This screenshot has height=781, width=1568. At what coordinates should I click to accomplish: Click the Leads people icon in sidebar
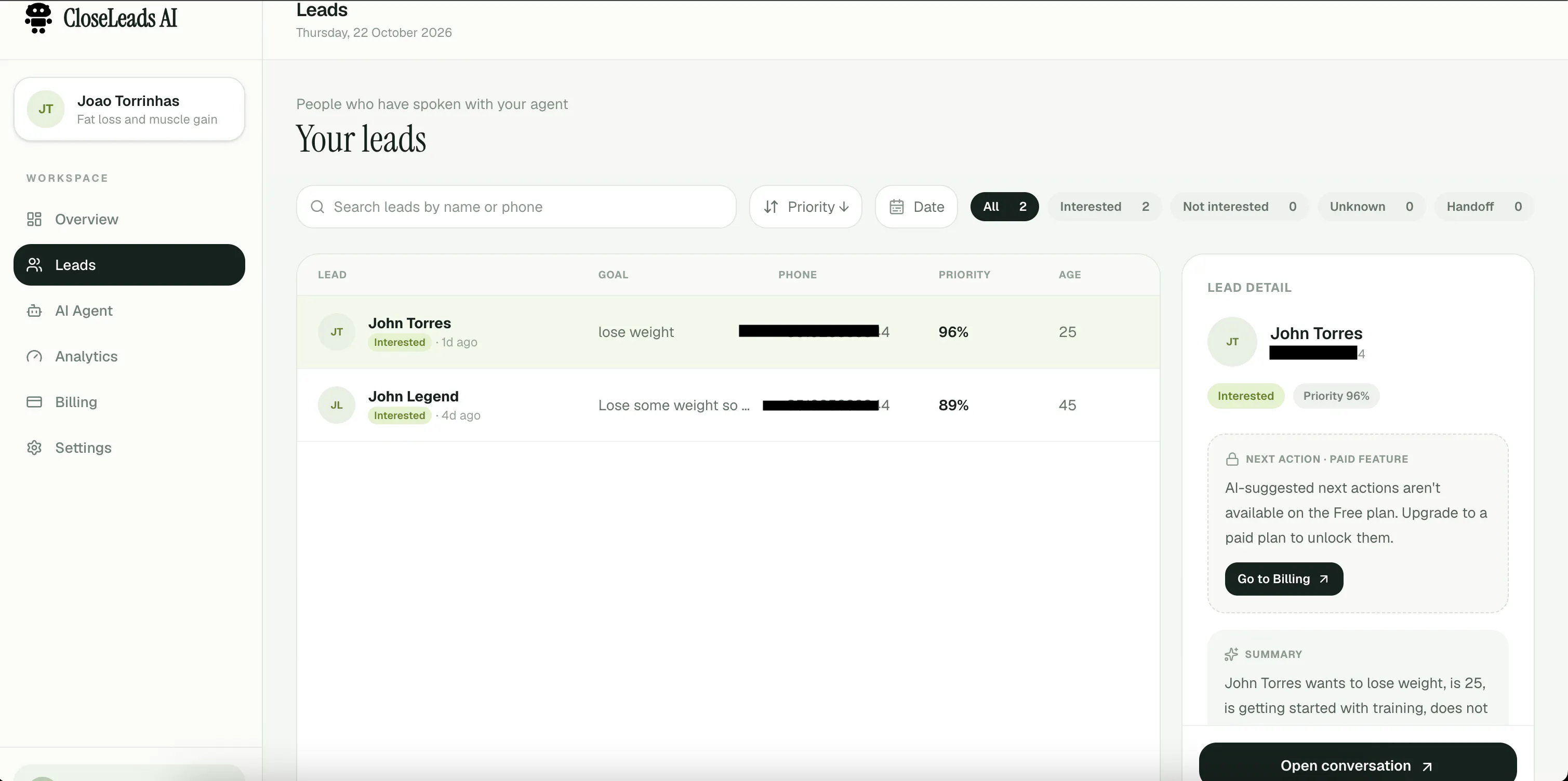pyautogui.click(x=34, y=265)
